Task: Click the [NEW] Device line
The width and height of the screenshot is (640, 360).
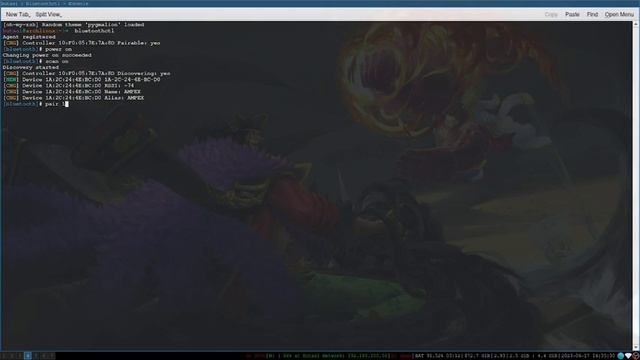Action: click(81, 80)
